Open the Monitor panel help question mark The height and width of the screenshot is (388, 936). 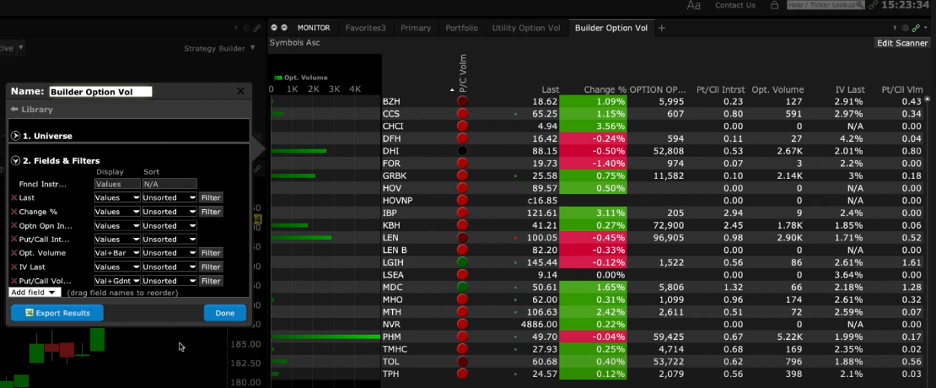[x=894, y=28]
